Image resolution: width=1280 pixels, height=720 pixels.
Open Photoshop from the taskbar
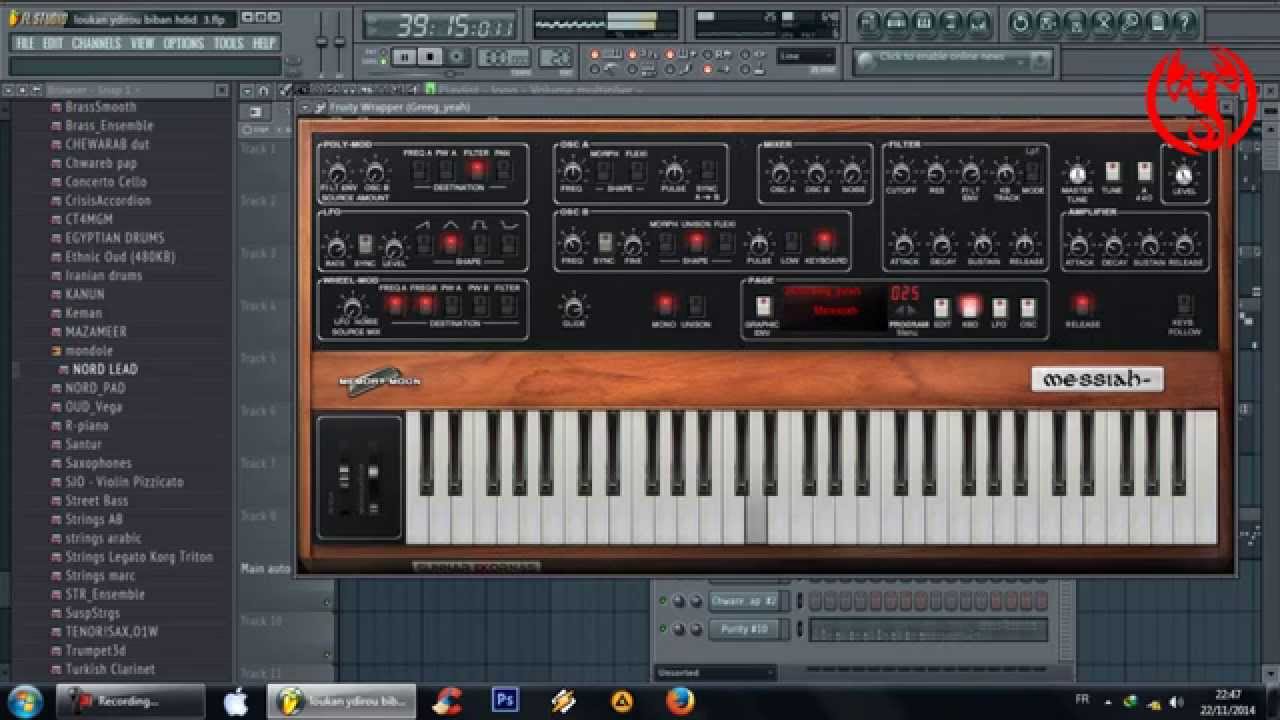[x=506, y=700]
